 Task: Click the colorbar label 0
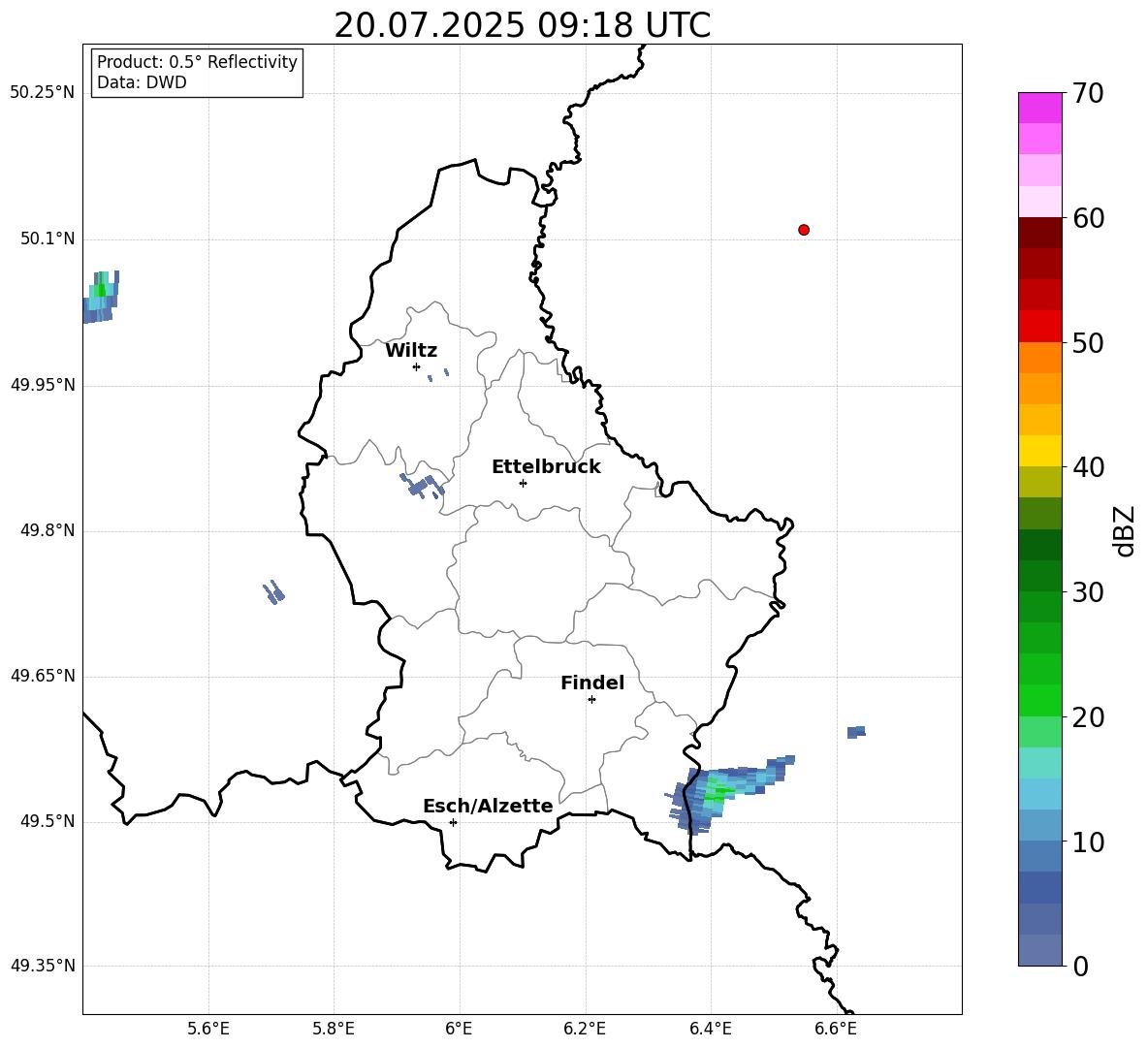point(1080,966)
